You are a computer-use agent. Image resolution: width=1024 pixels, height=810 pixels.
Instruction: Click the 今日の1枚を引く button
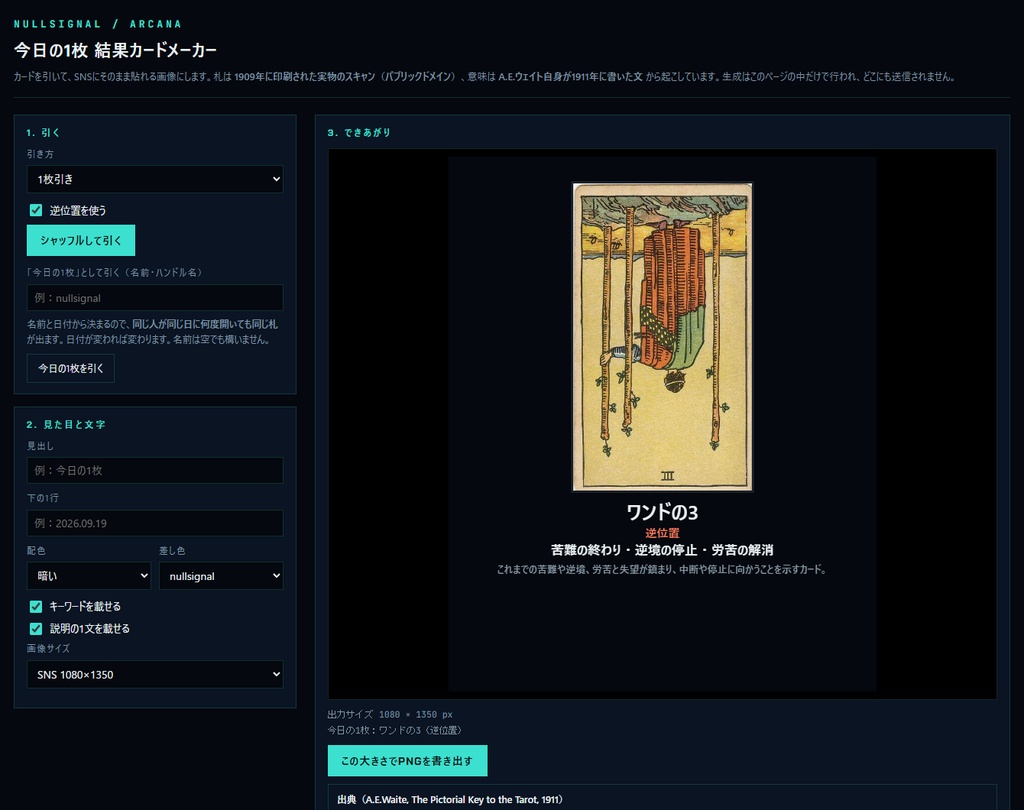[x=71, y=368]
